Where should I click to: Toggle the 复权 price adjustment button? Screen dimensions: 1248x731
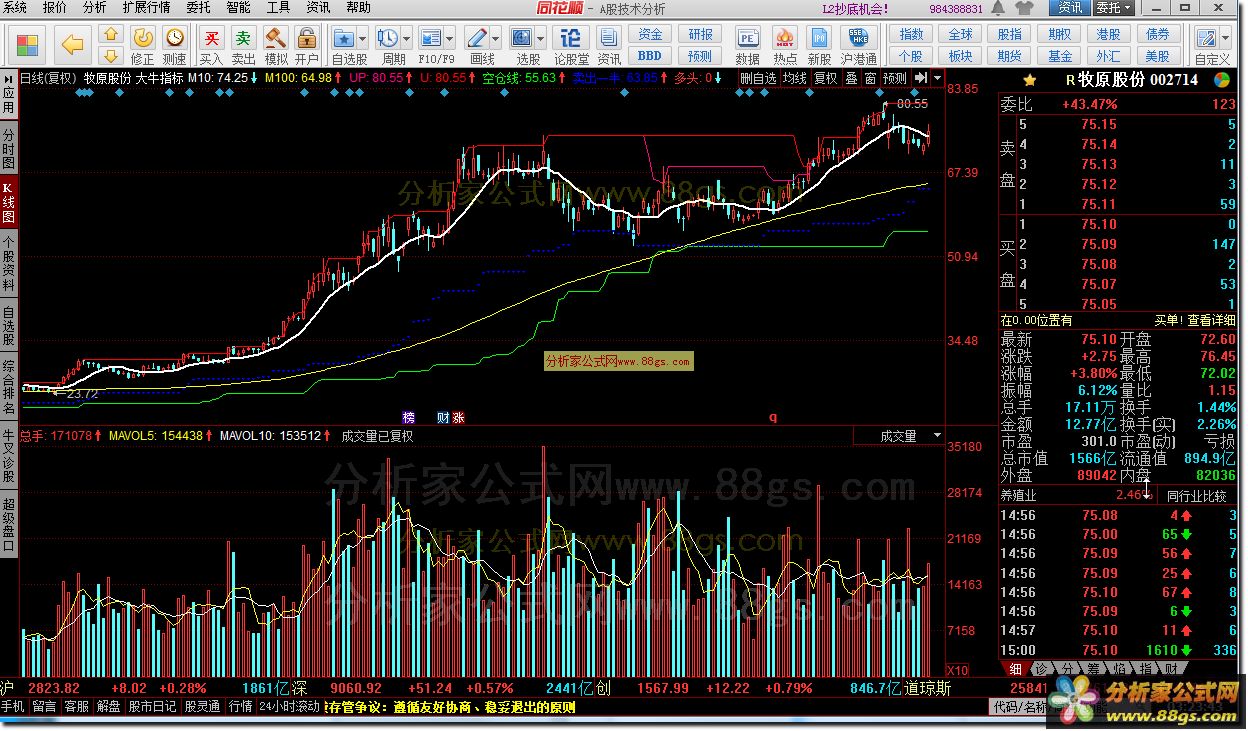pyautogui.click(x=826, y=78)
